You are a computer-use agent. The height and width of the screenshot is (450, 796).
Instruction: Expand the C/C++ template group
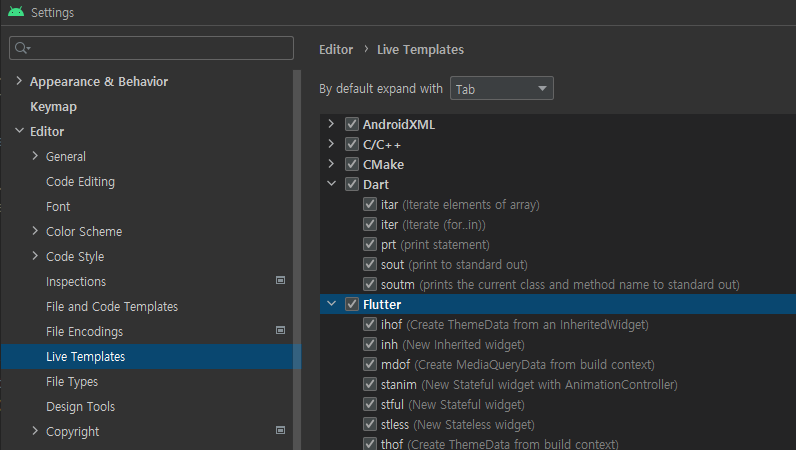click(331, 144)
